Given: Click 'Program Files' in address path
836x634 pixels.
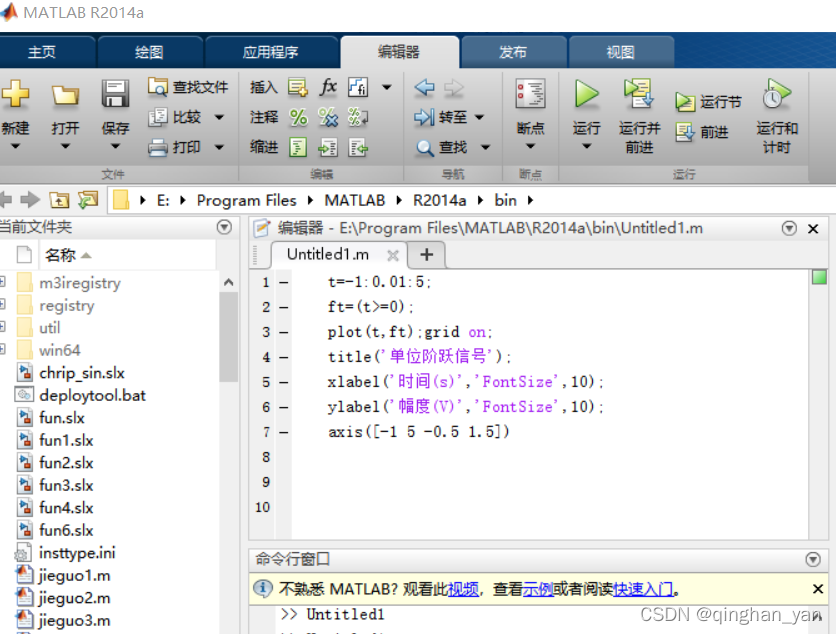Looking at the screenshot, I should [x=246, y=200].
